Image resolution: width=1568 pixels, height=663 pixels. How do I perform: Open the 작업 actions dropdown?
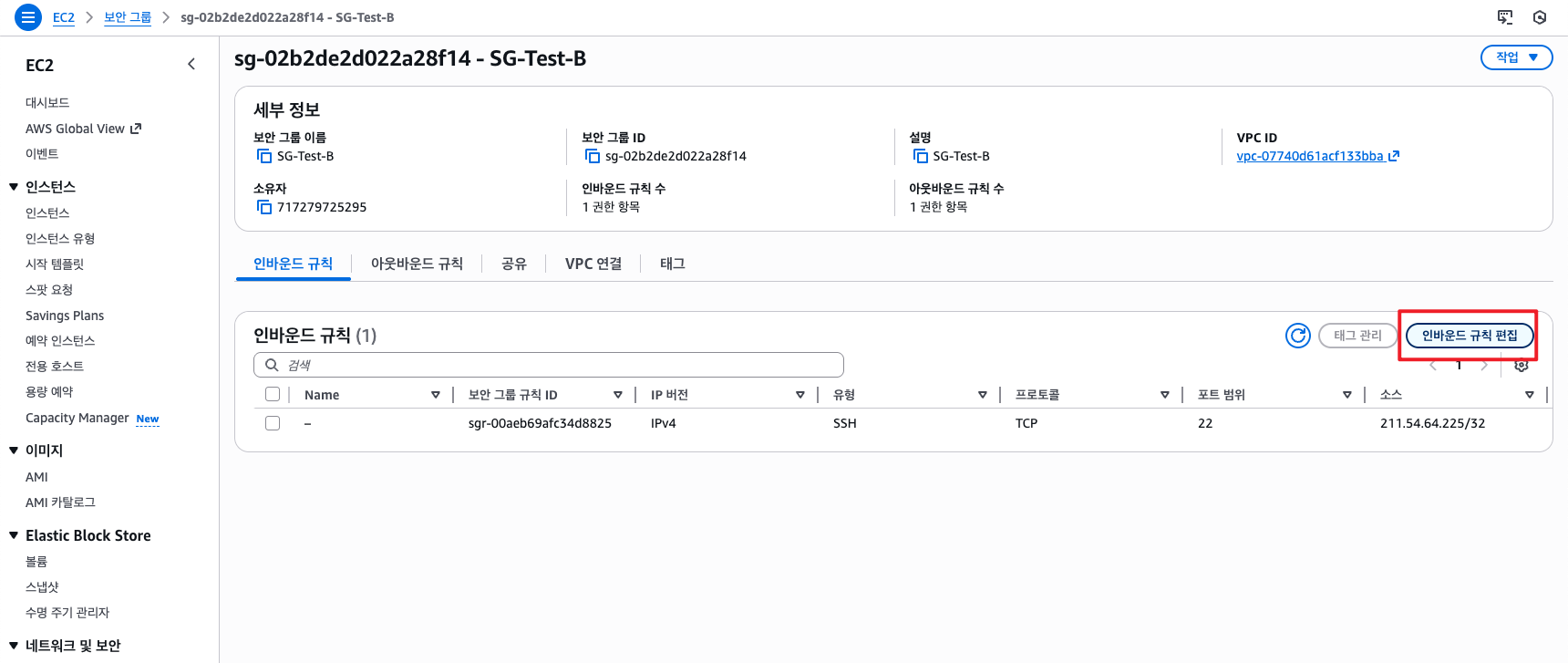click(1517, 57)
